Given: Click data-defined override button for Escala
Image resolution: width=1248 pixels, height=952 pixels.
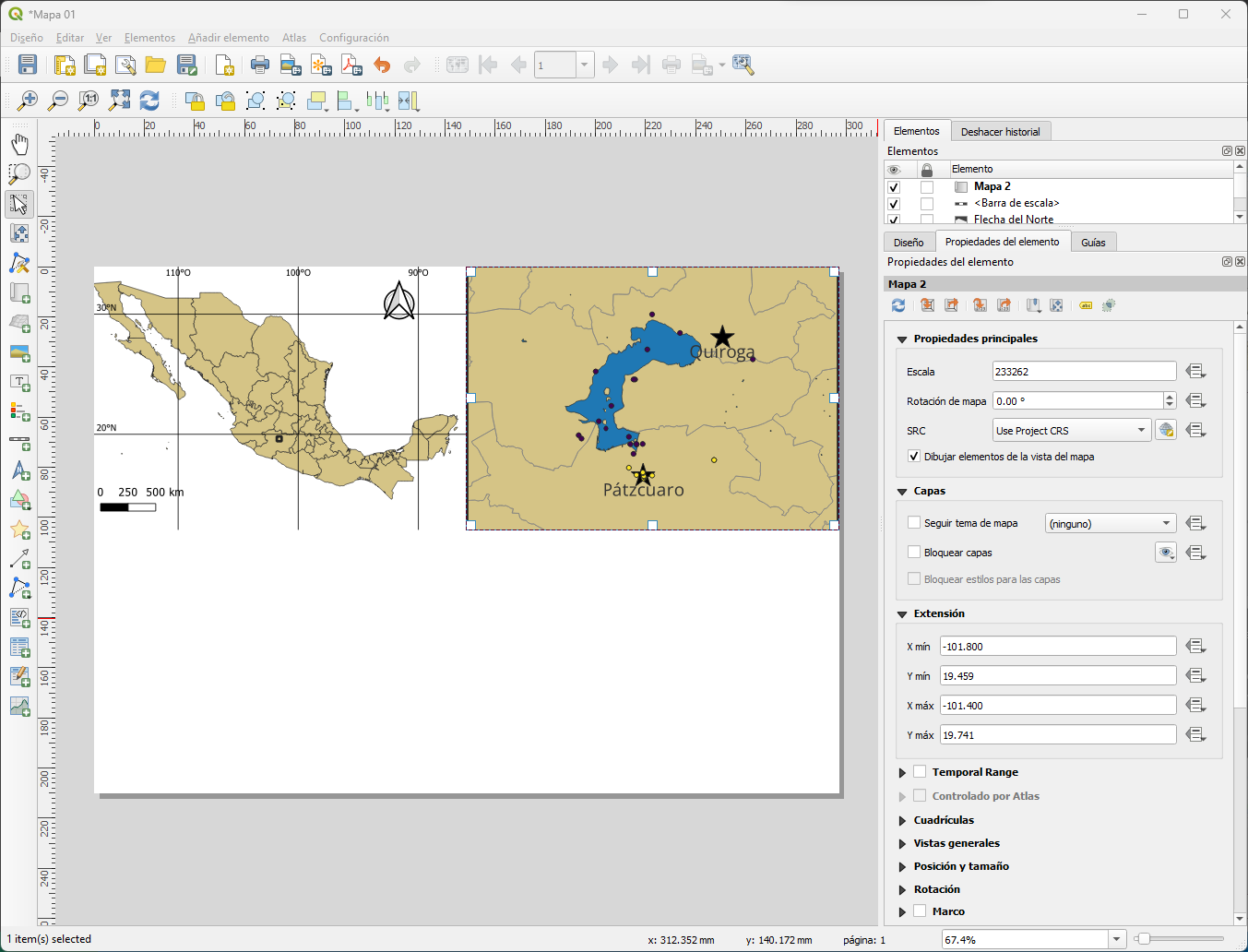Looking at the screenshot, I should 1196,372.
